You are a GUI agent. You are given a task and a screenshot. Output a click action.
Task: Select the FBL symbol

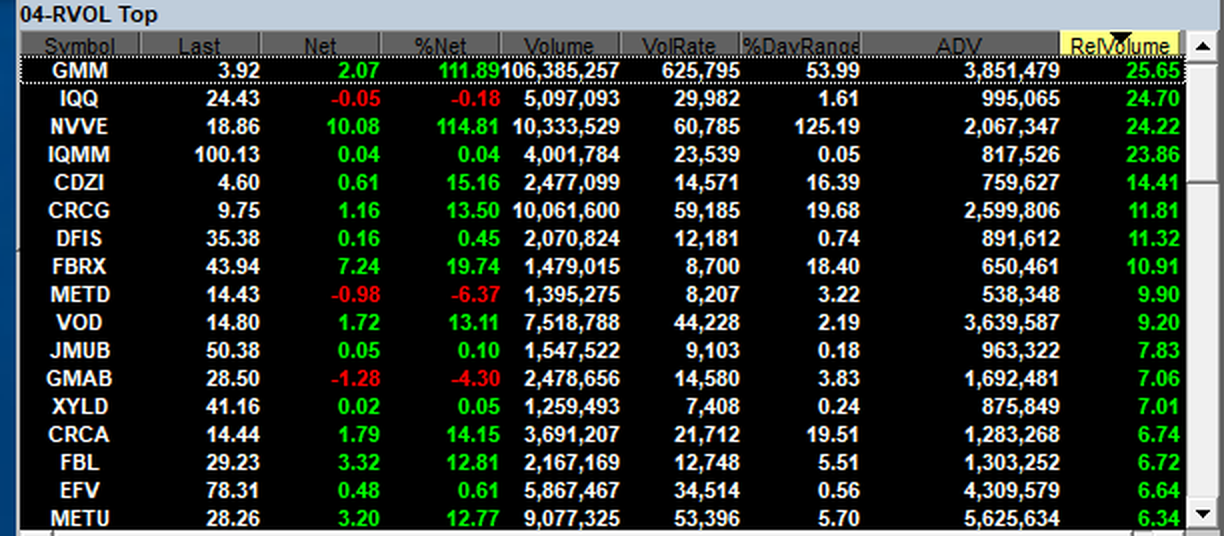(80, 463)
